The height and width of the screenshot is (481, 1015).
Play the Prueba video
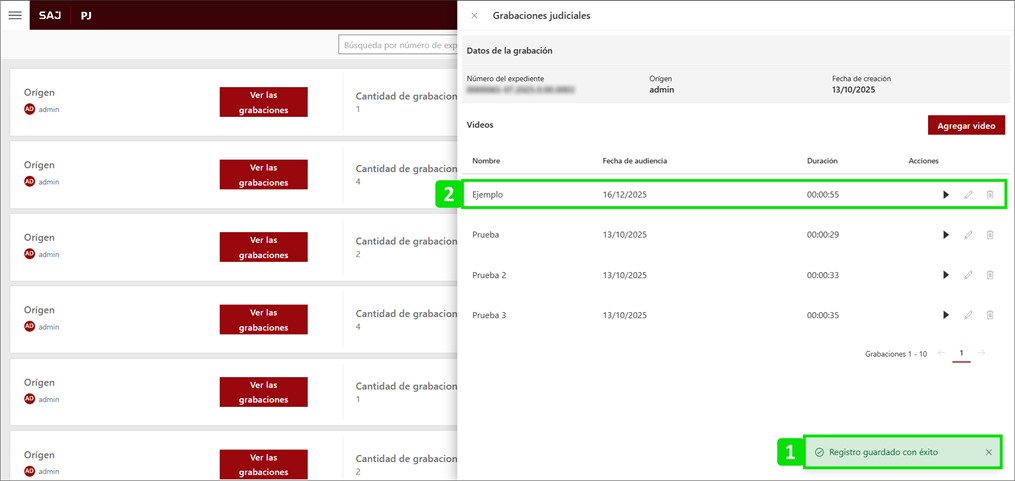pyautogui.click(x=946, y=235)
